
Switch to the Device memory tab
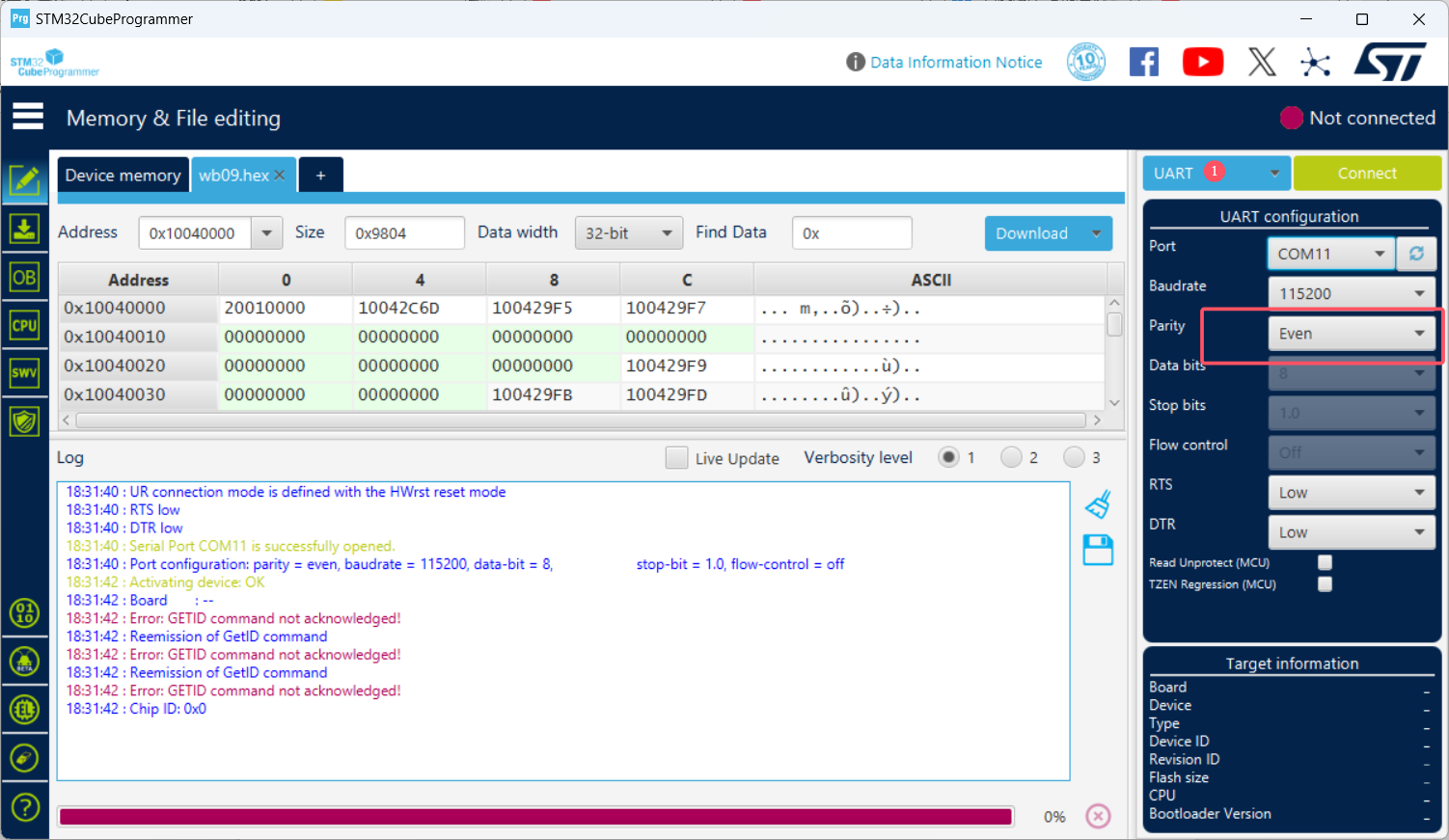pos(123,175)
